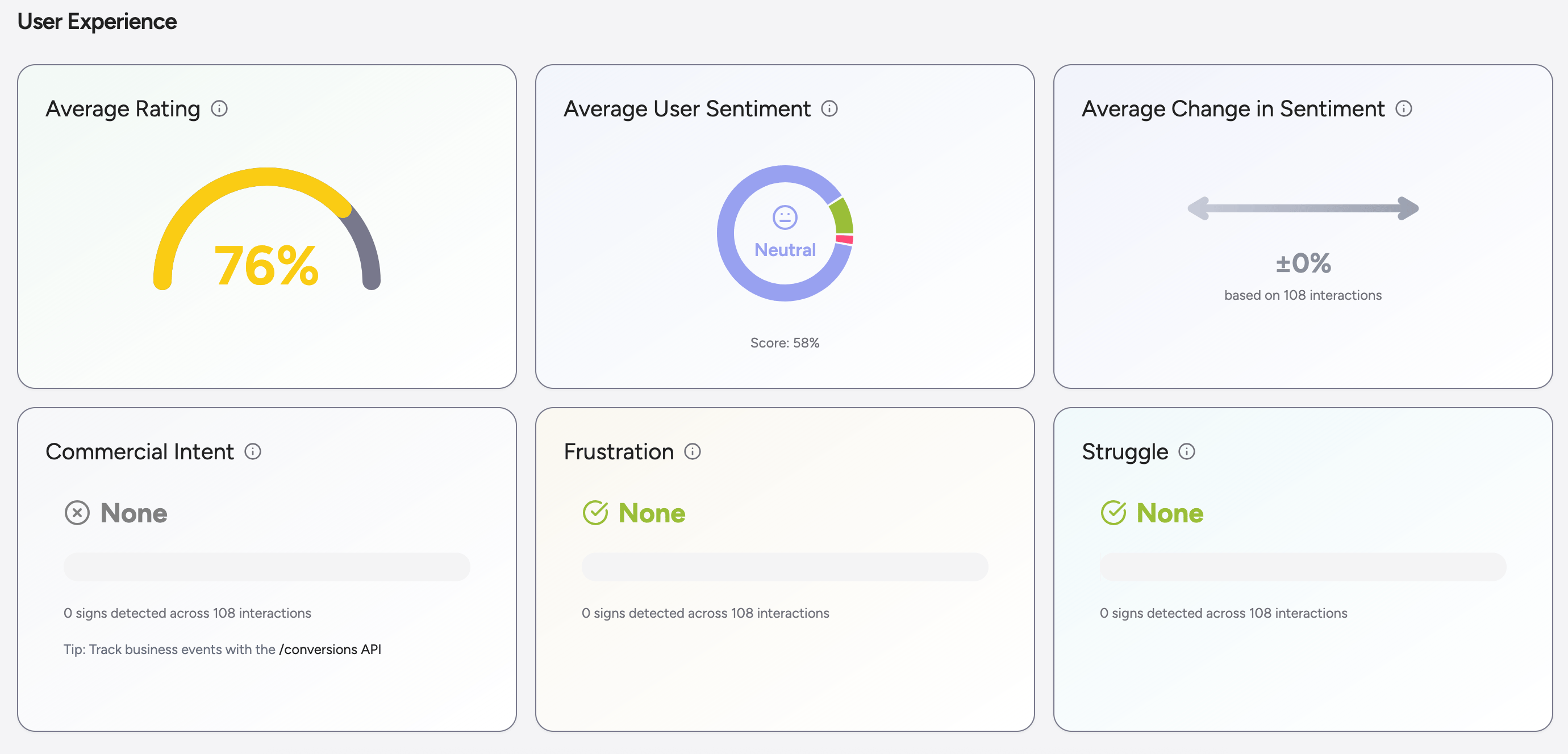This screenshot has height=754, width=1568.
Task: Click the ±0% value
Action: pos(1303,263)
